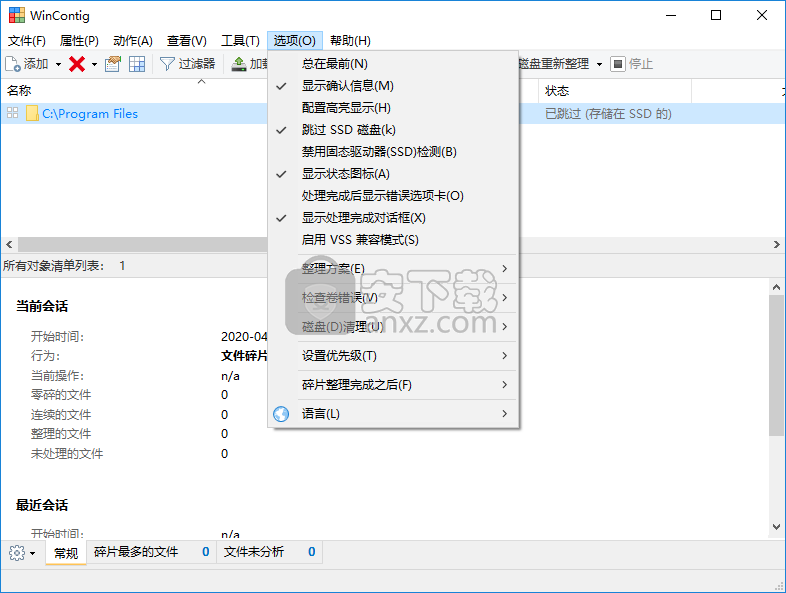Screen dimensions: 786x593
Task: Open the 工具(T) menu
Action: tap(240, 41)
